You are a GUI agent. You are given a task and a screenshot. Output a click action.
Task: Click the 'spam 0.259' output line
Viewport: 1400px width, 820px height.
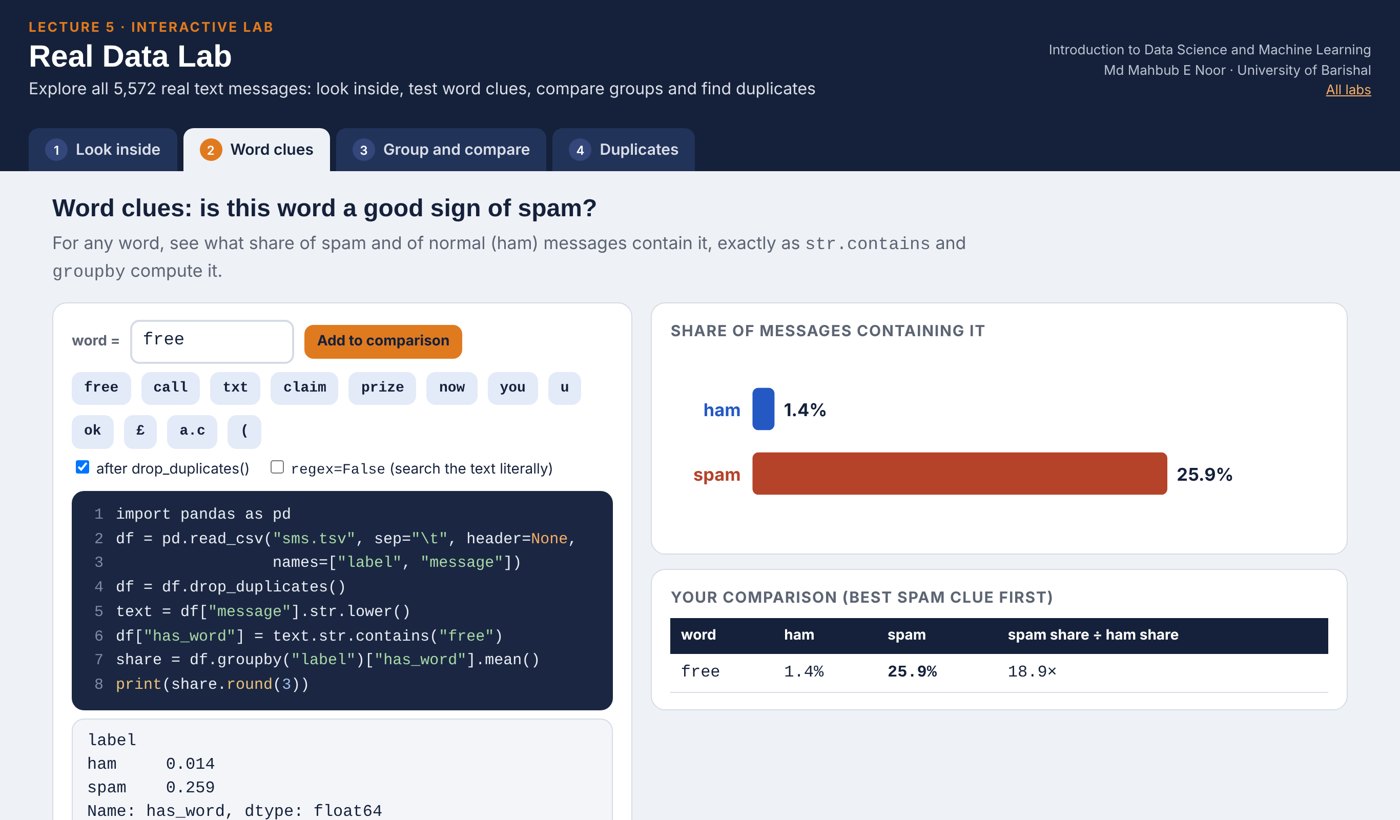coord(151,788)
